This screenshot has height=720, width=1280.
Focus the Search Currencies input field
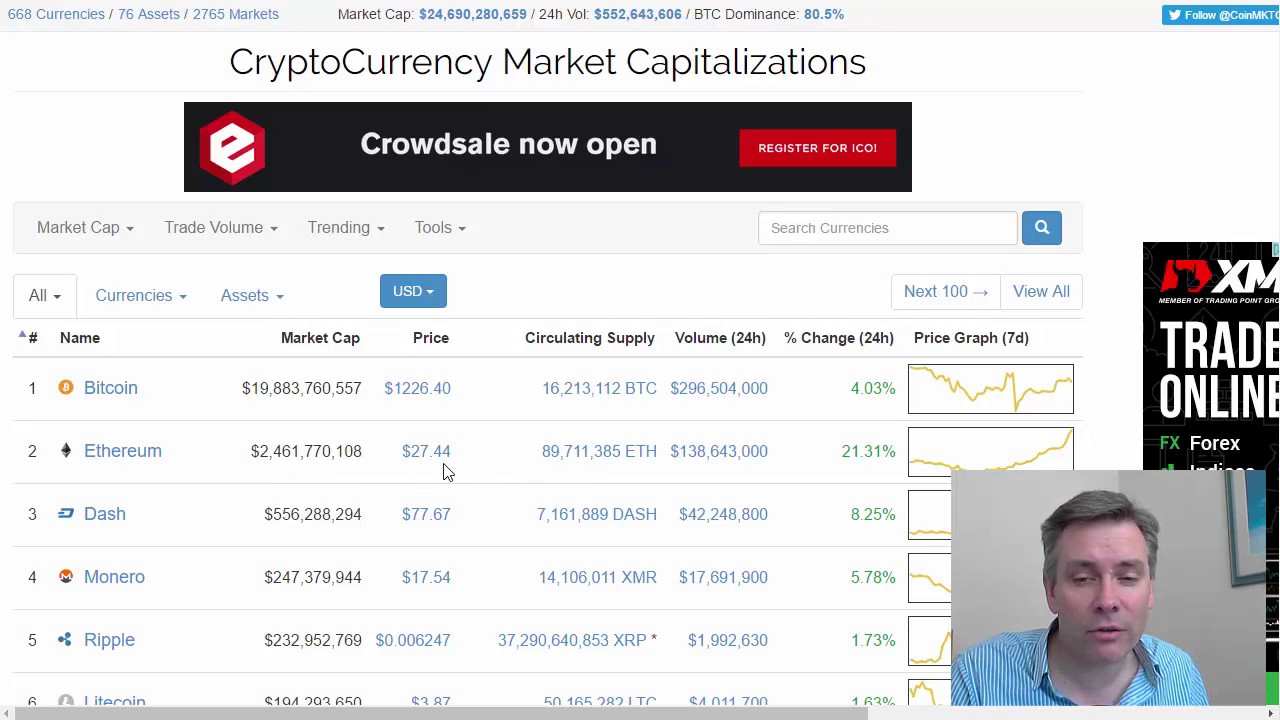tap(887, 228)
